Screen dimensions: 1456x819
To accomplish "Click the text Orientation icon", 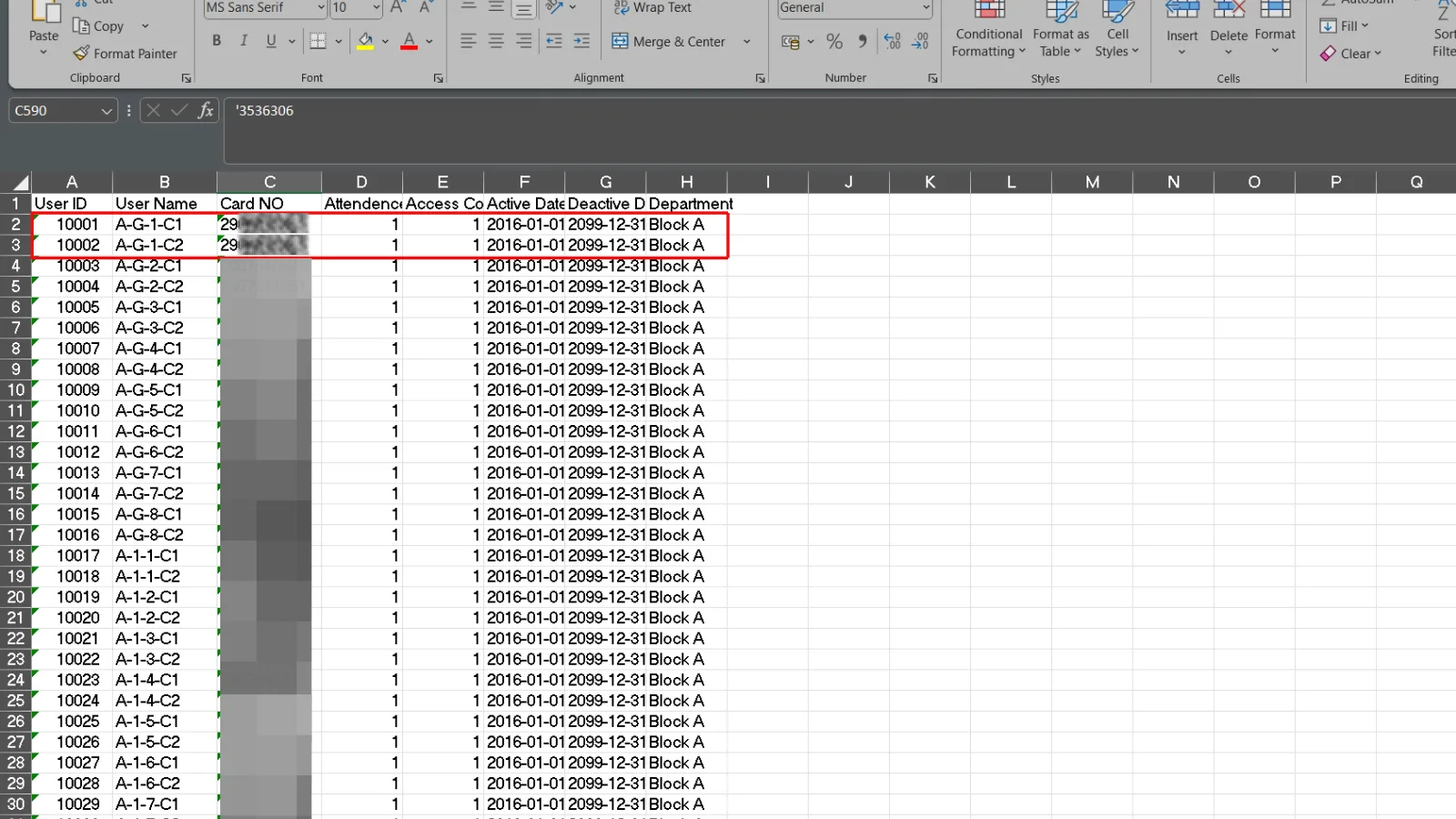I will [x=553, y=8].
